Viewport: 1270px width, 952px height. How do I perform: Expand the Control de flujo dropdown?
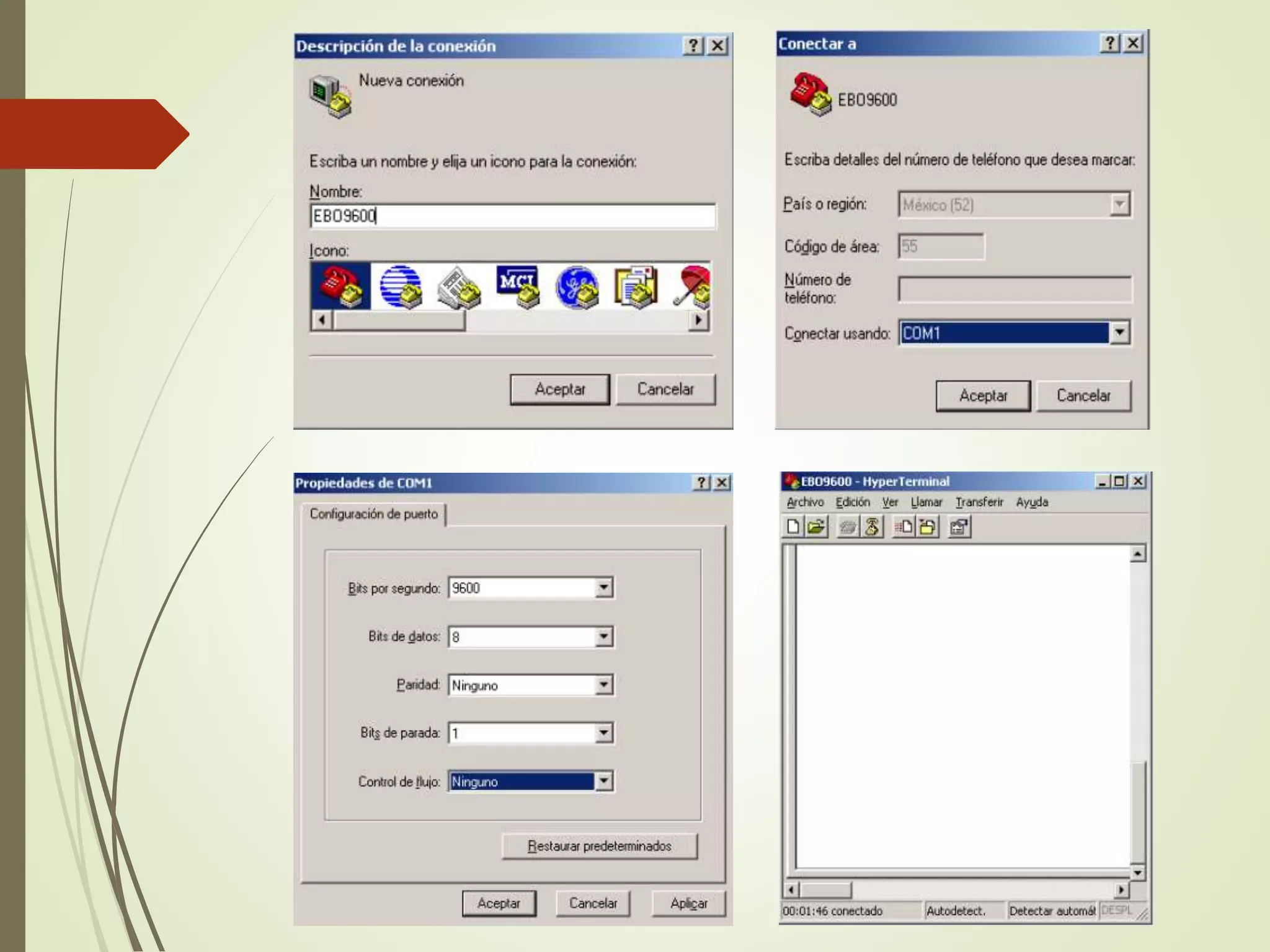click(x=603, y=782)
